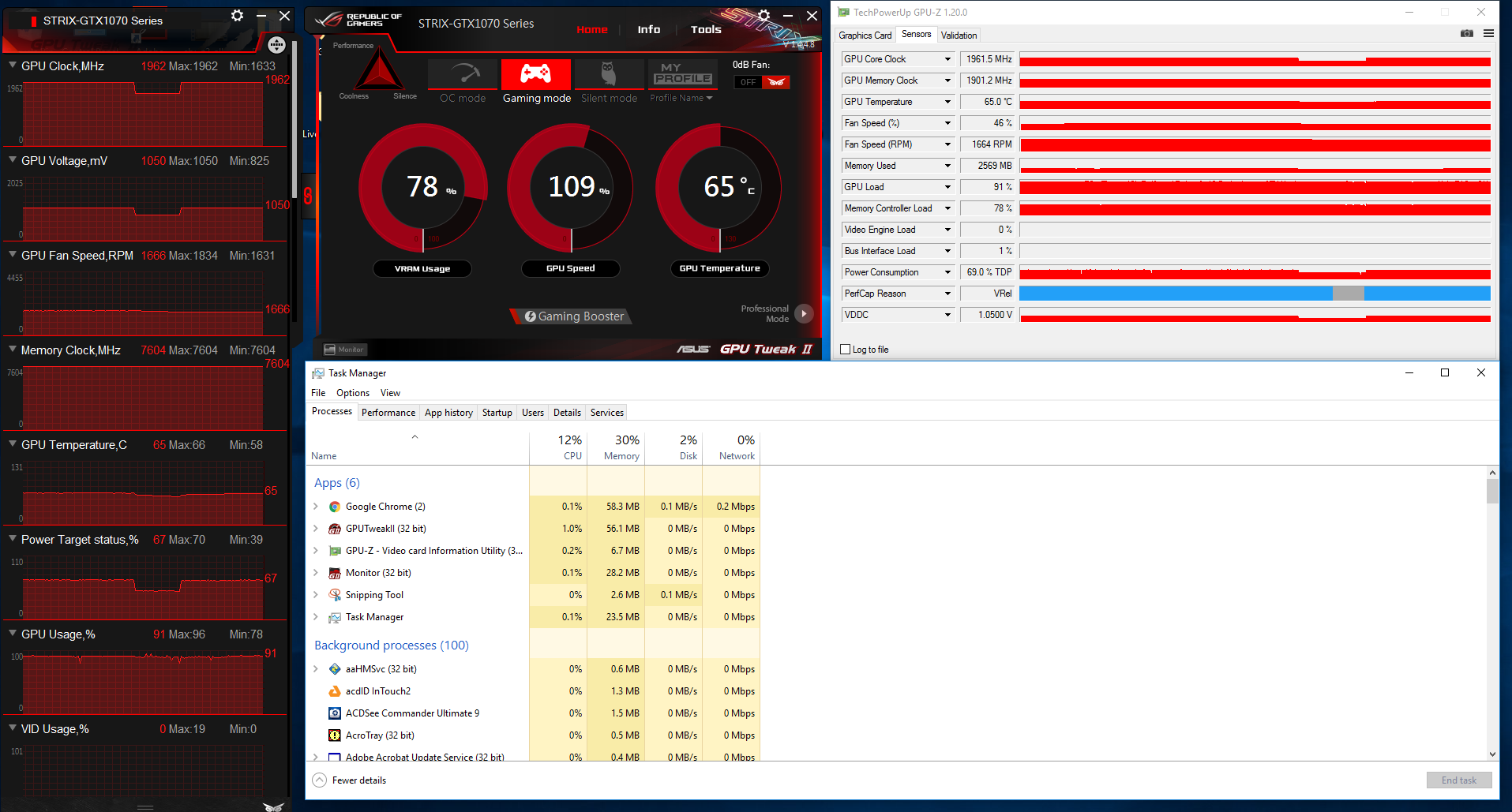The width and height of the screenshot is (1512, 812).
Task: Open My Profile icon
Action: point(683,74)
